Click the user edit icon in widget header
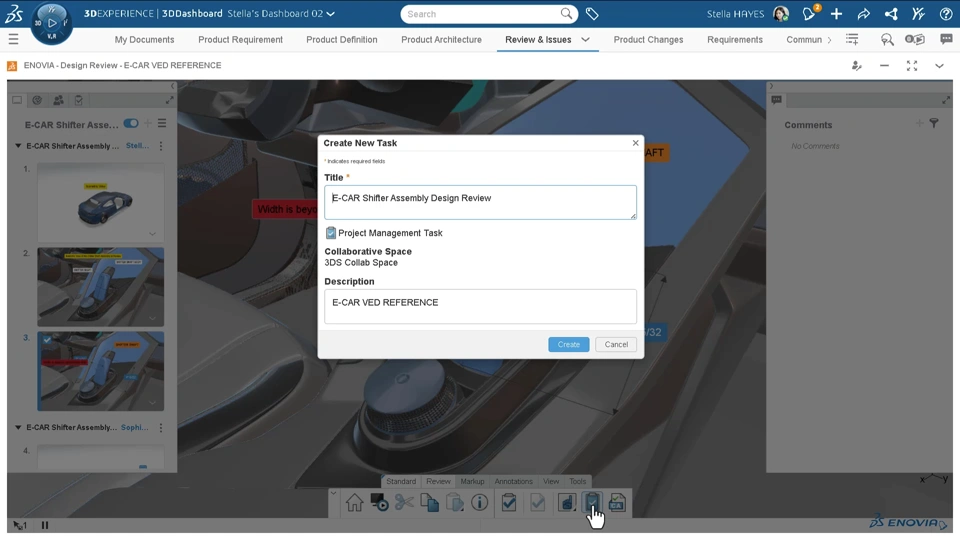This screenshot has width=960, height=540. click(x=857, y=66)
